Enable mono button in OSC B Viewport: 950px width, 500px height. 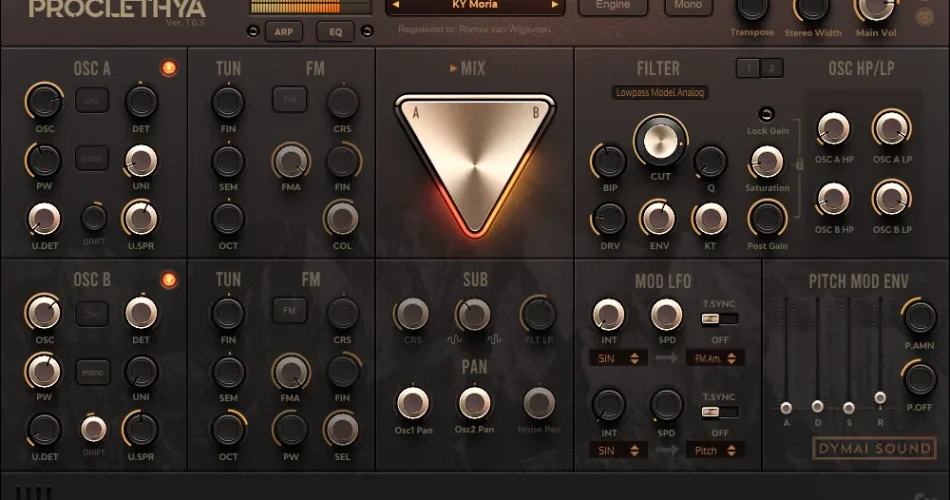click(x=93, y=372)
